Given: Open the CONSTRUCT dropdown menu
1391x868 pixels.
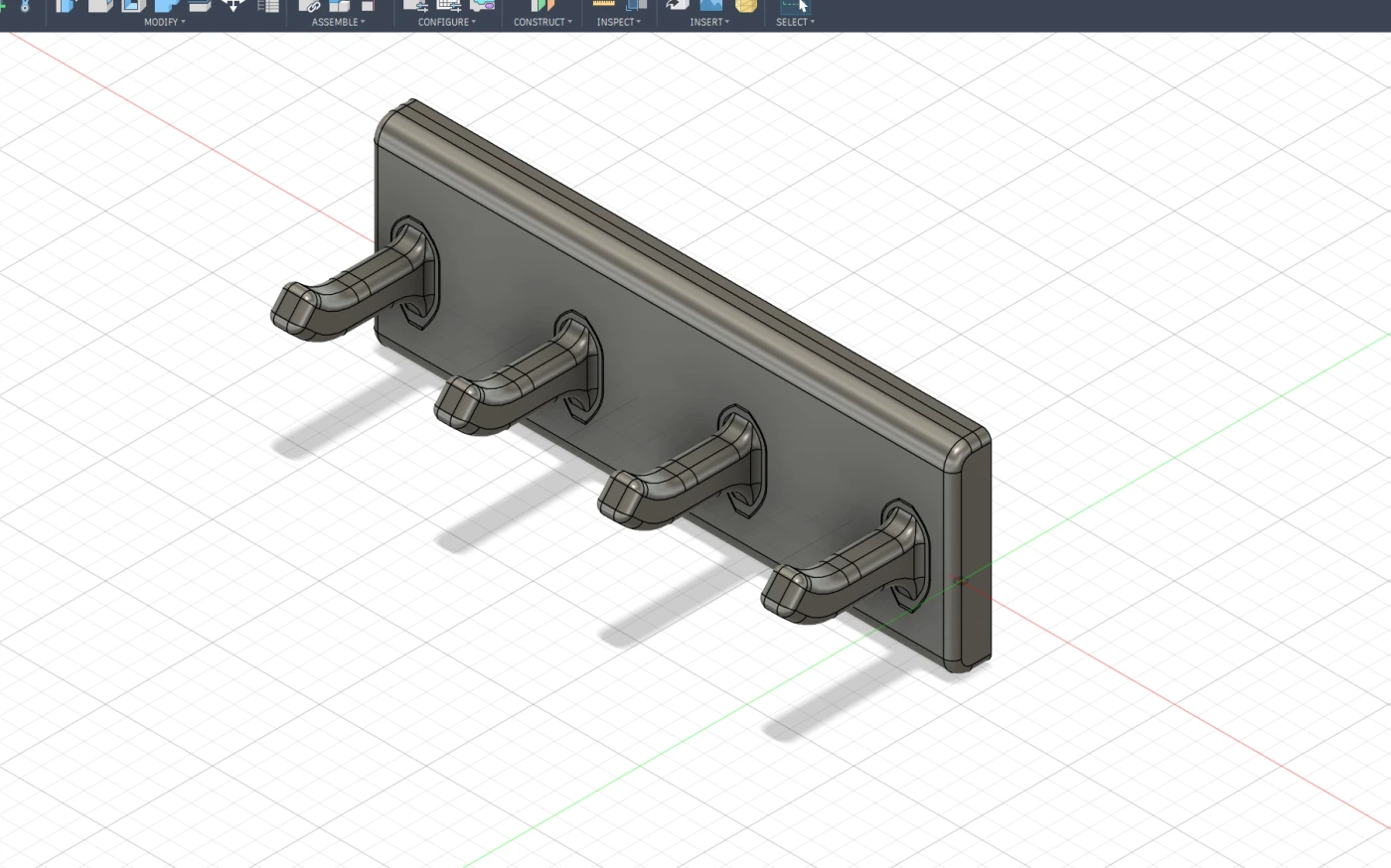Looking at the screenshot, I should pos(542,22).
